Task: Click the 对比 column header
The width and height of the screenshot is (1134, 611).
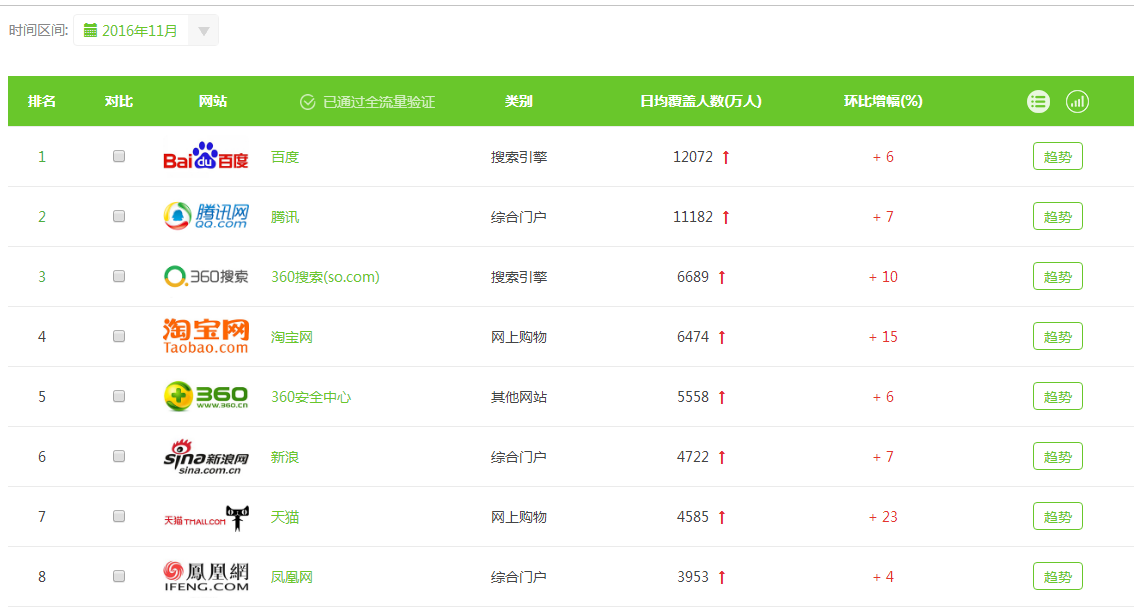Action: click(119, 101)
